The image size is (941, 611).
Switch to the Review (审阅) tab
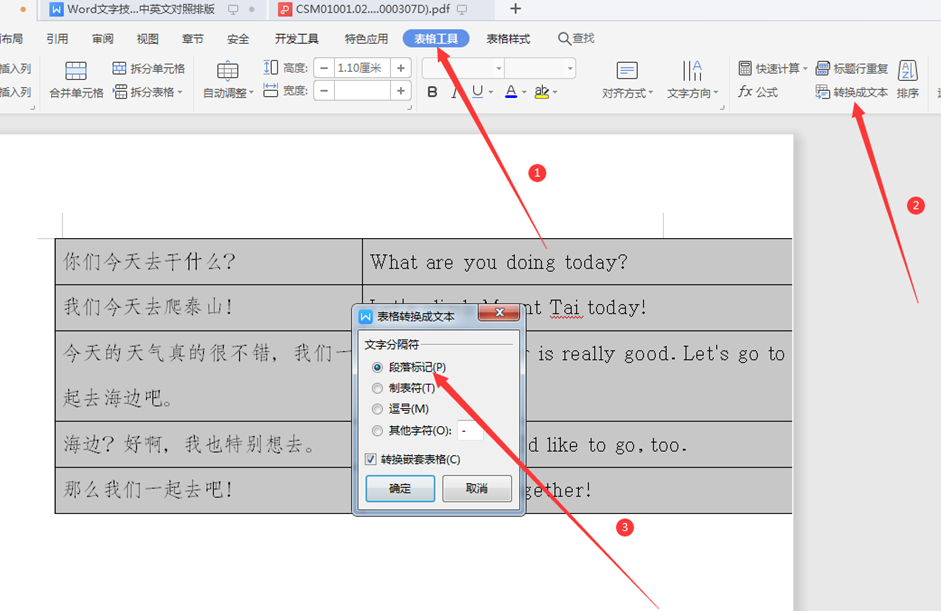[103, 39]
